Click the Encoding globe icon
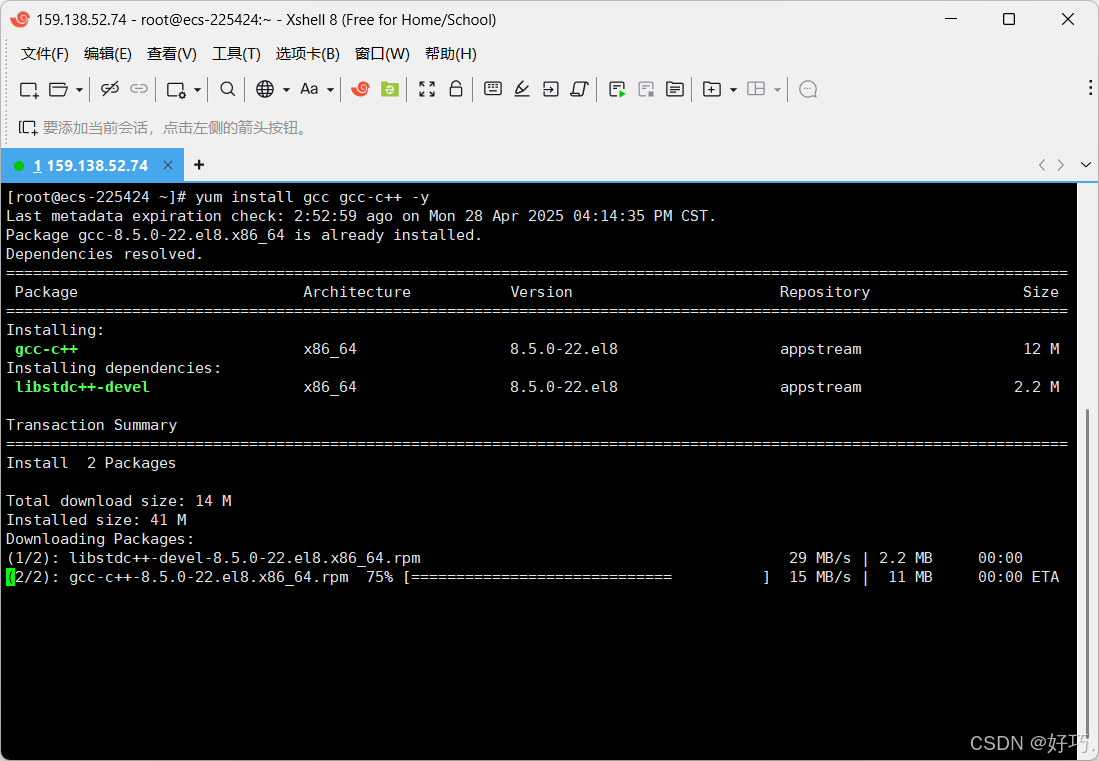Viewport: 1099px width, 761px height. tap(265, 89)
